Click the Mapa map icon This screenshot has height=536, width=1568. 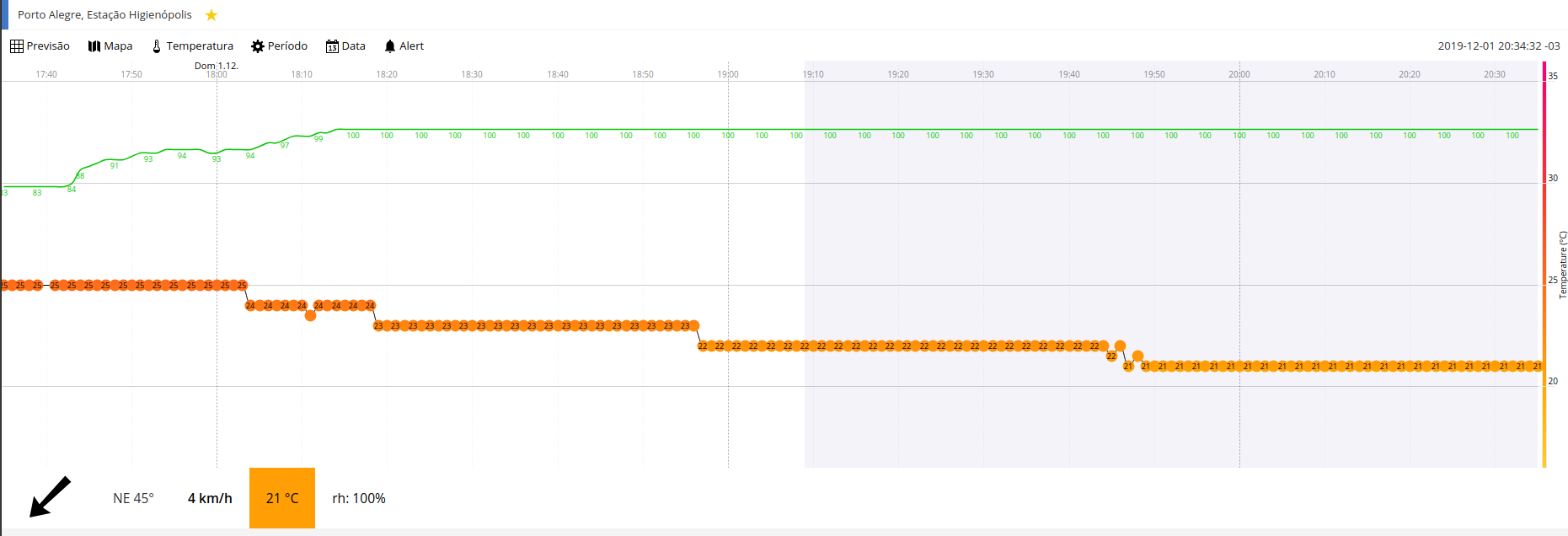(x=94, y=46)
